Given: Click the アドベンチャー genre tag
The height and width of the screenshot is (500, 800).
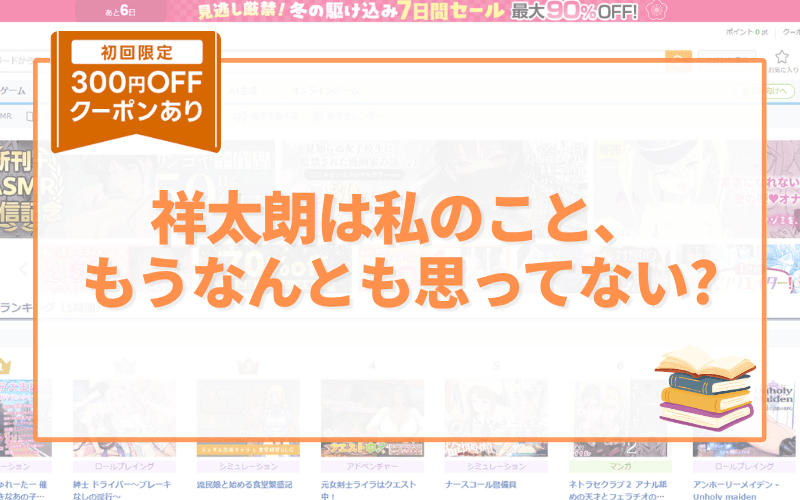Looking at the screenshot, I should coord(372,466).
